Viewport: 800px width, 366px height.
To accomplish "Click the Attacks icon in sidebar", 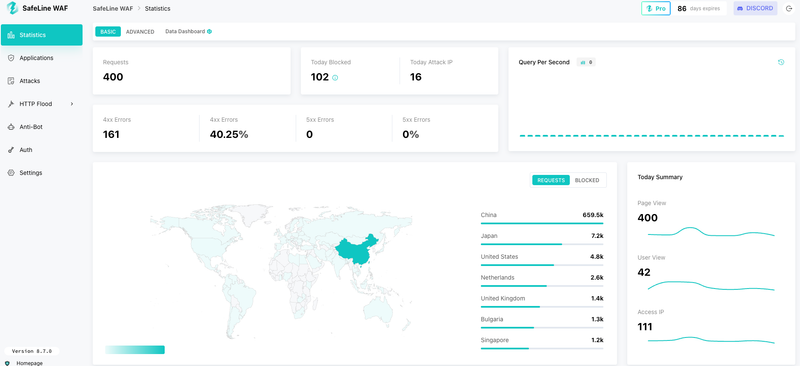I will pos(11,81).
